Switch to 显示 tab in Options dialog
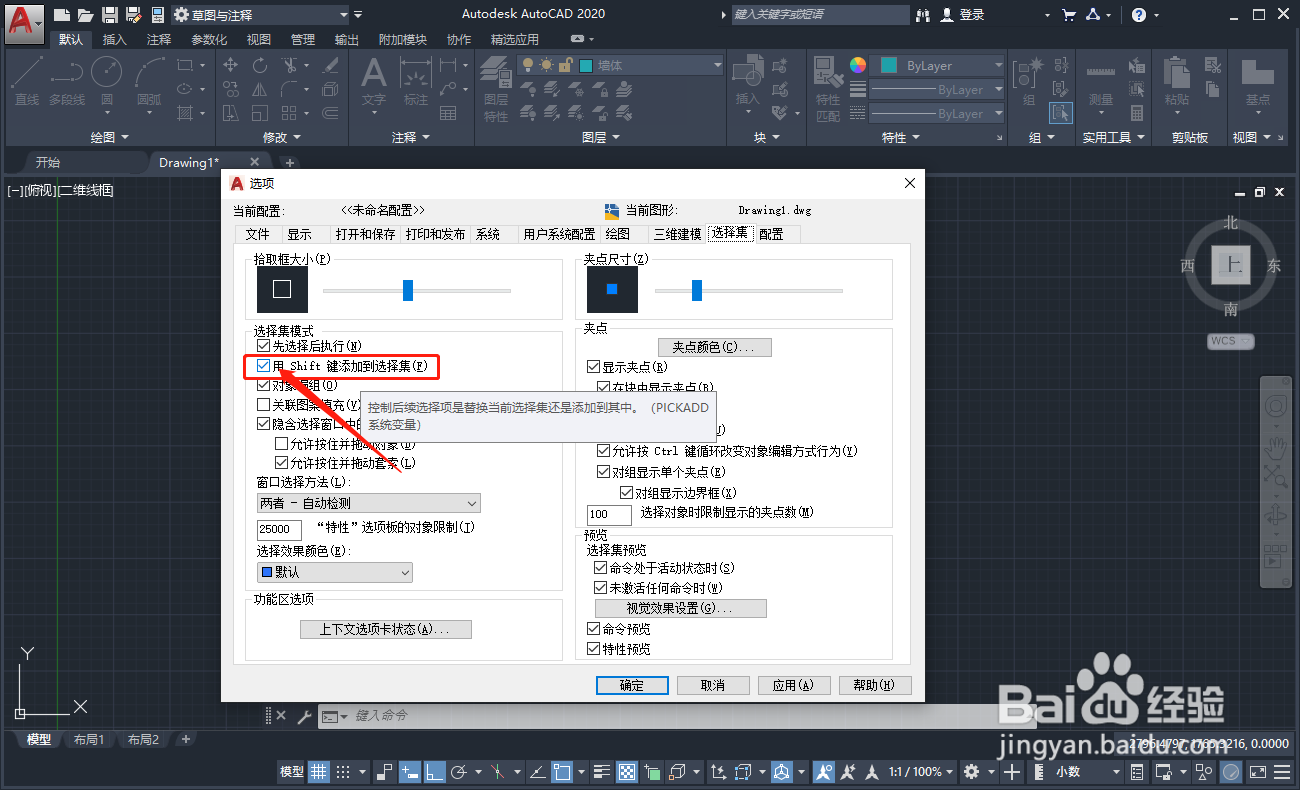1300x790 pixels. pyautogui.click(x=299, y=234)
